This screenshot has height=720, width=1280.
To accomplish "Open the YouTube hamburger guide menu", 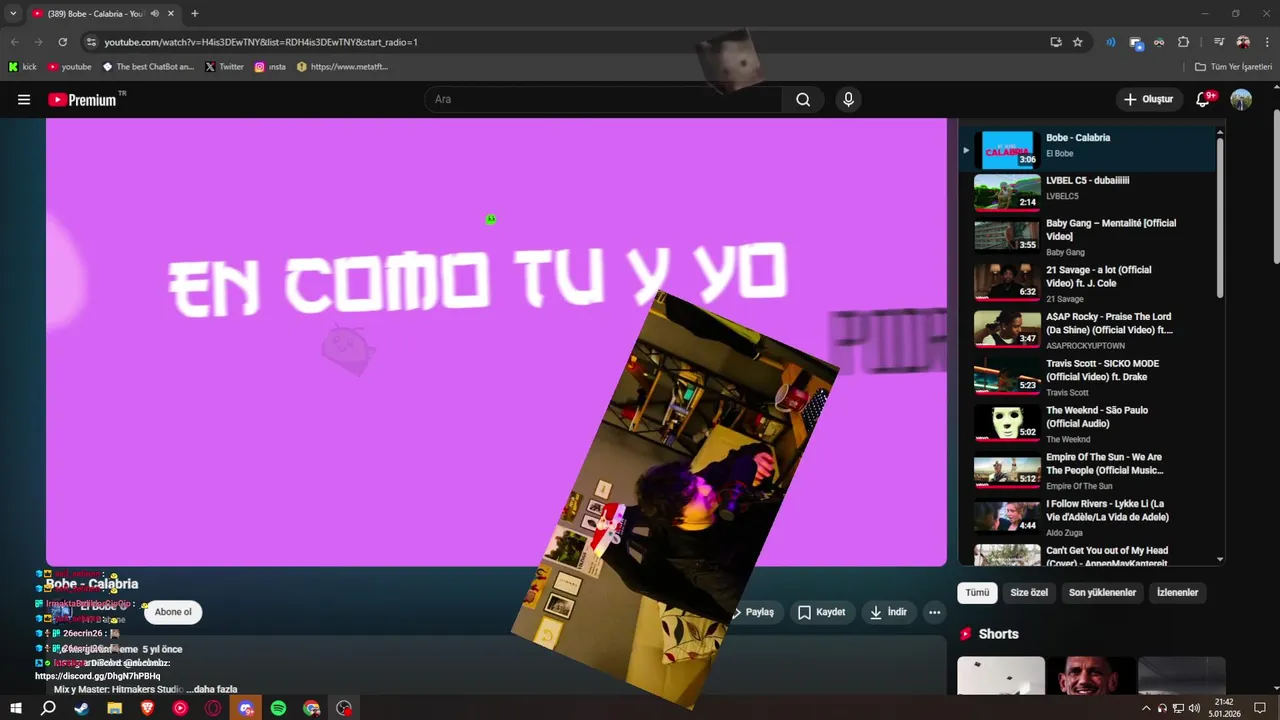I will (x=24, y=99).
